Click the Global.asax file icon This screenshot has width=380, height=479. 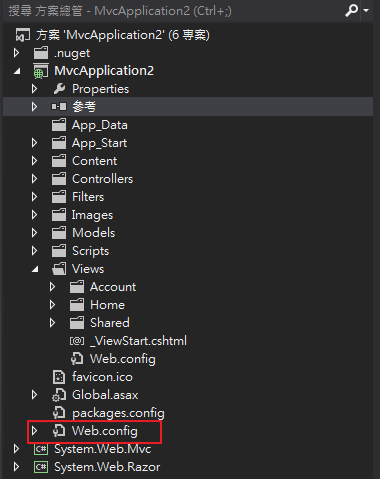(x=59, y=395)
